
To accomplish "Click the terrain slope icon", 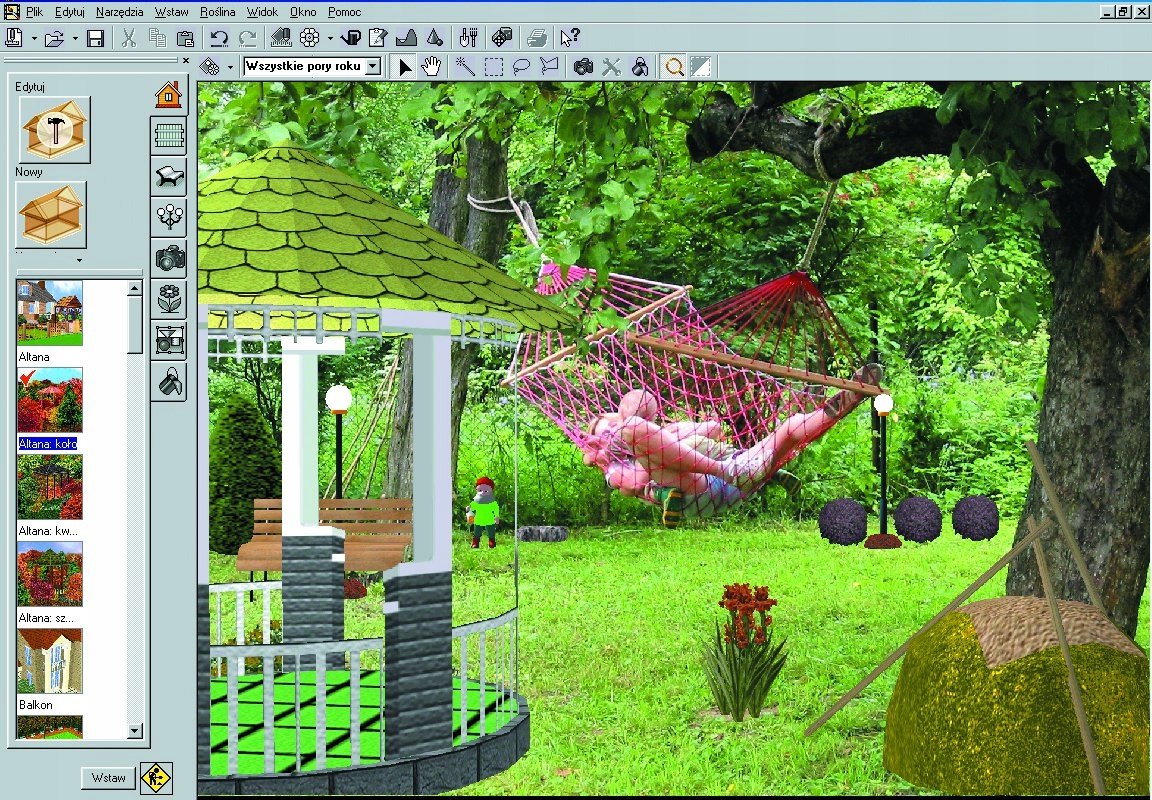I will tap(406, 37).
